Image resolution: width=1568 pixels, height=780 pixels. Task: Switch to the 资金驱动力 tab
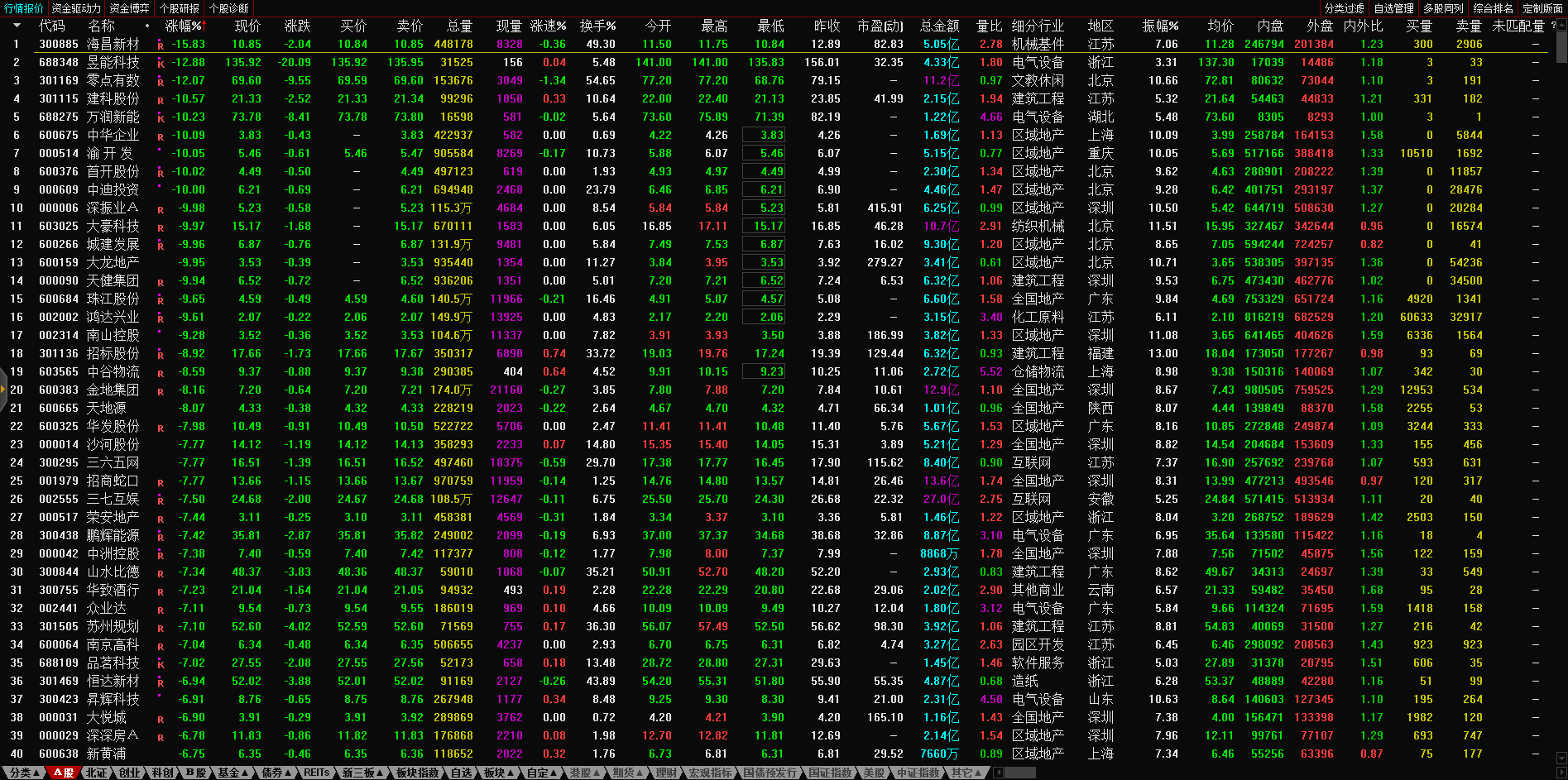76,8
